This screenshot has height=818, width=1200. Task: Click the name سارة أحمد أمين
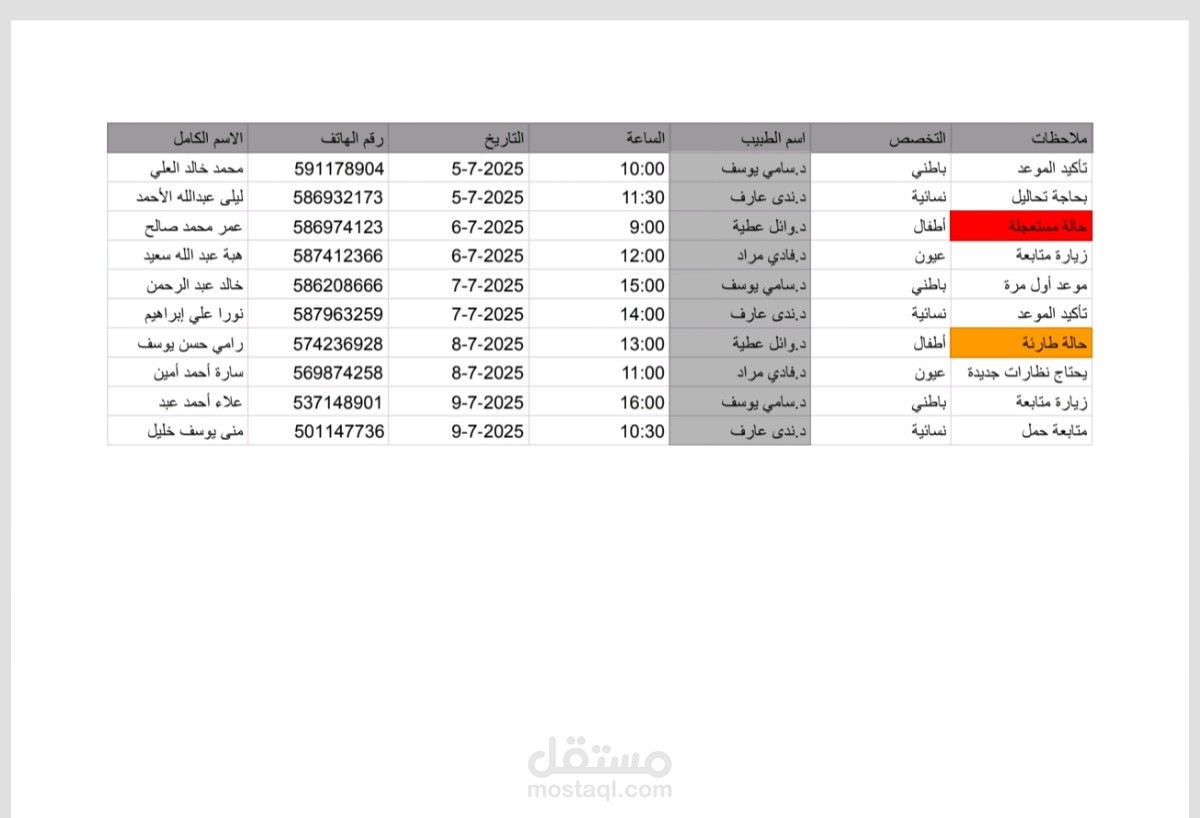pyautogui.click(x=199, y=373)
